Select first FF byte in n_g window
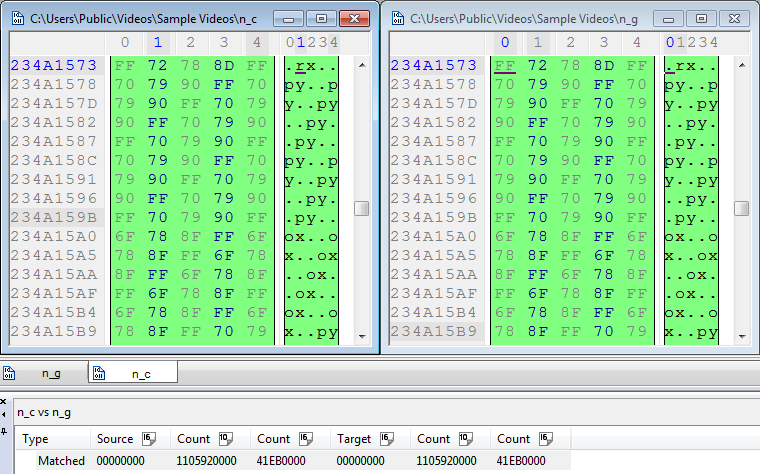 [x=505, y=65]
